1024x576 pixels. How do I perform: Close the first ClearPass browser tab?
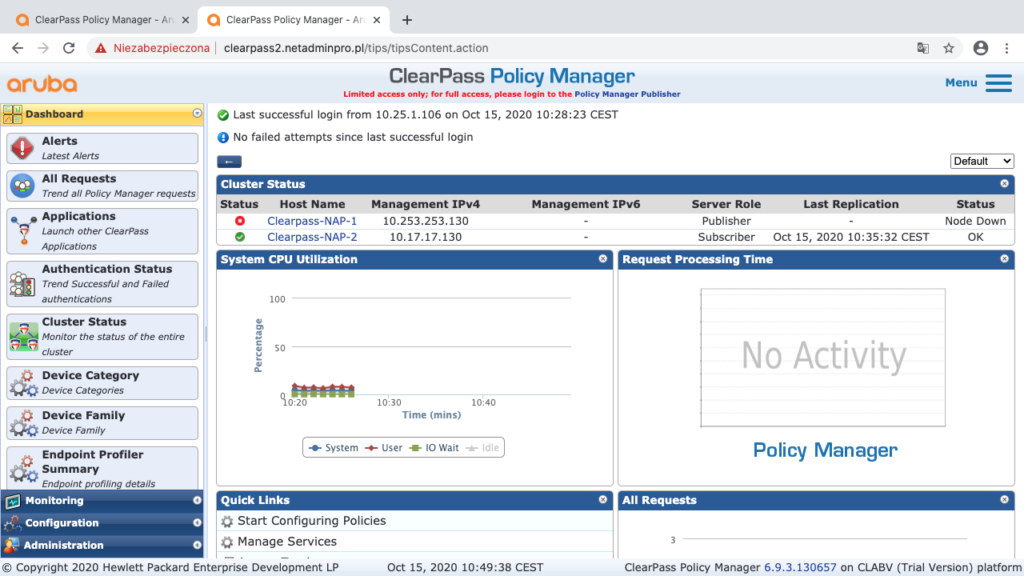(185, 20)
